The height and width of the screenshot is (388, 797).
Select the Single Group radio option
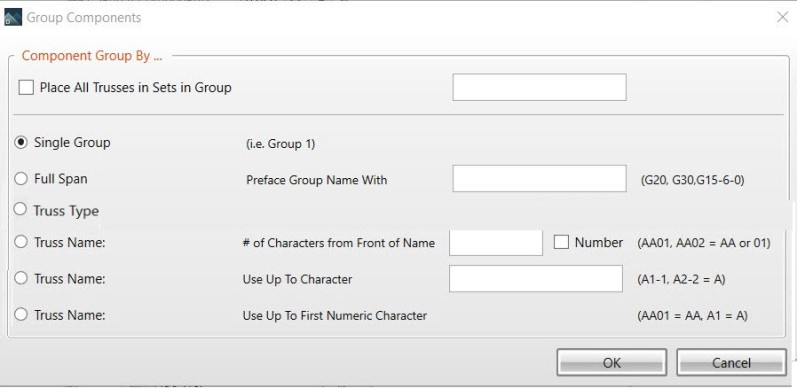click(21, 142)
